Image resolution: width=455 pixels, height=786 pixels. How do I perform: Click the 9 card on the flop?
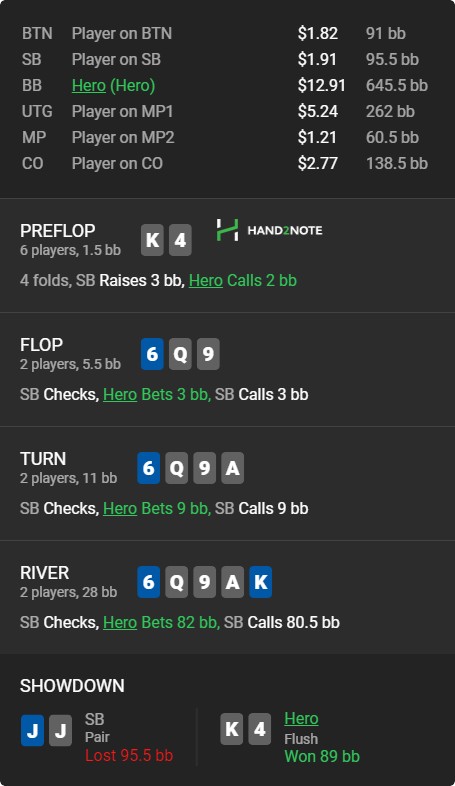coord(208,354)
